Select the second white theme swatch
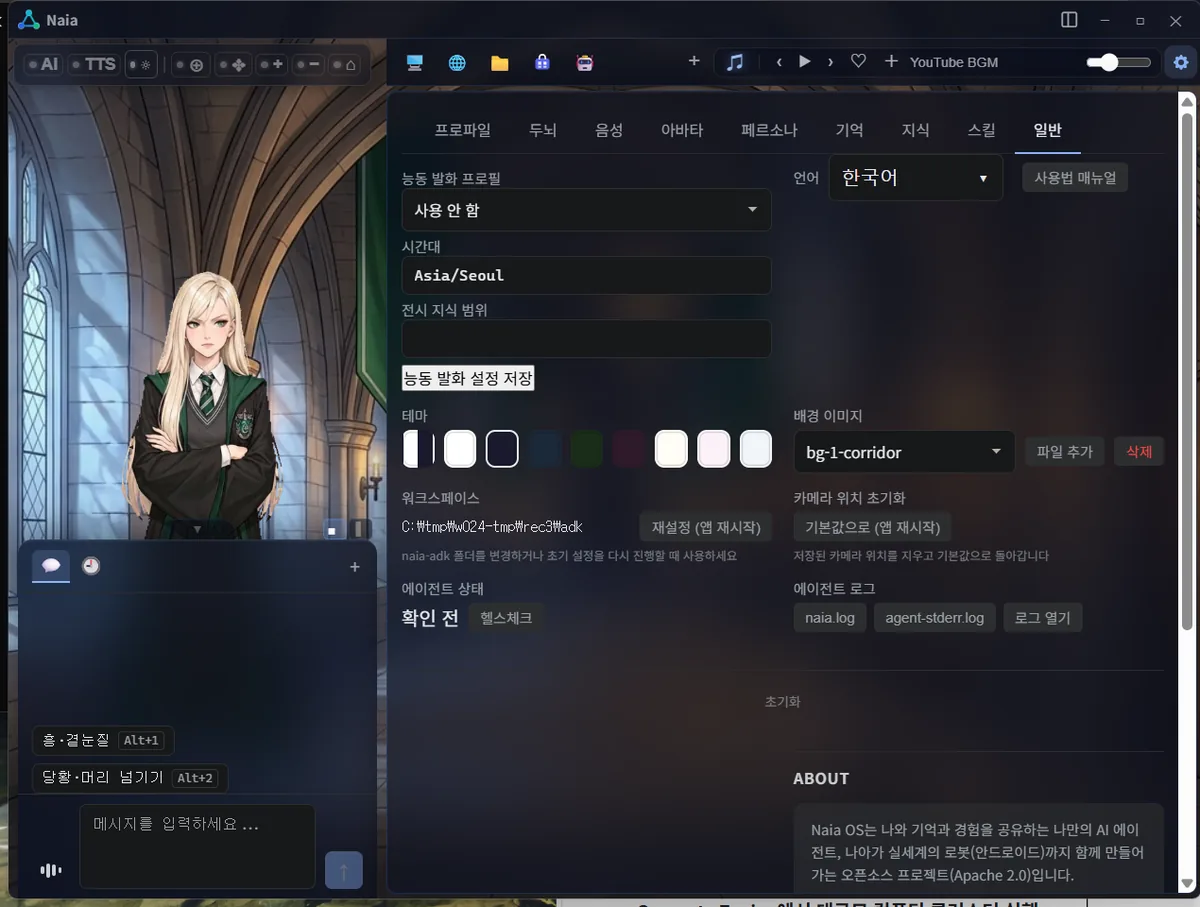 (460, 449)
